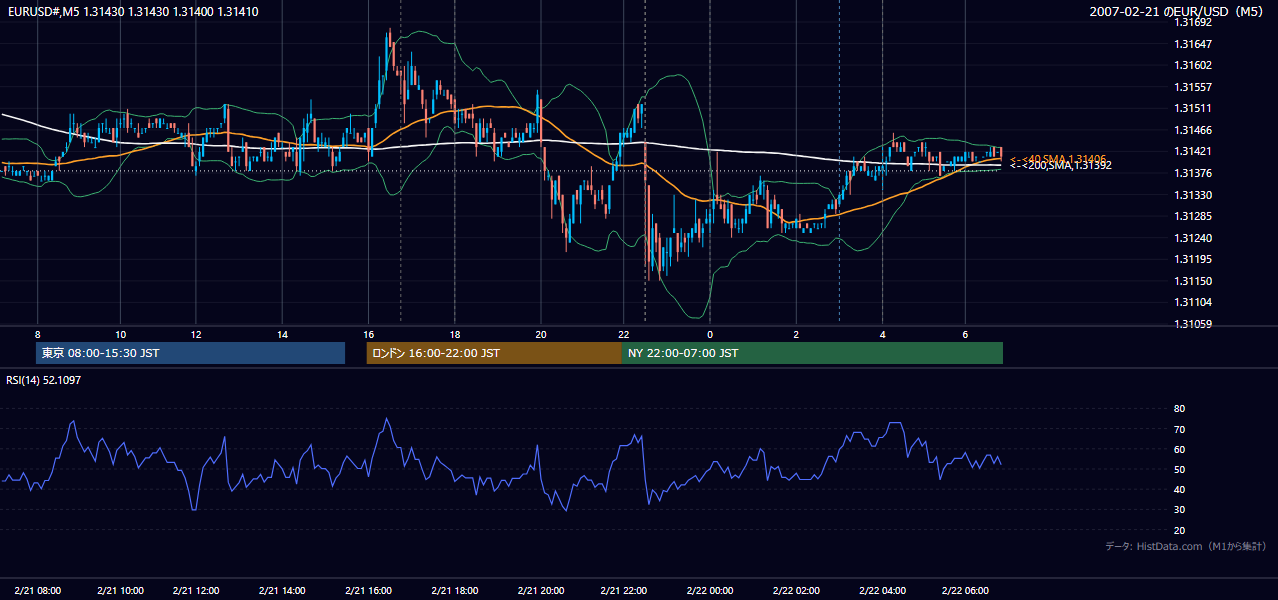Viewport: 1278px width, 600px height.
Task: Click the 2/22 02:00 date label
Action: (x=796, y=590)
